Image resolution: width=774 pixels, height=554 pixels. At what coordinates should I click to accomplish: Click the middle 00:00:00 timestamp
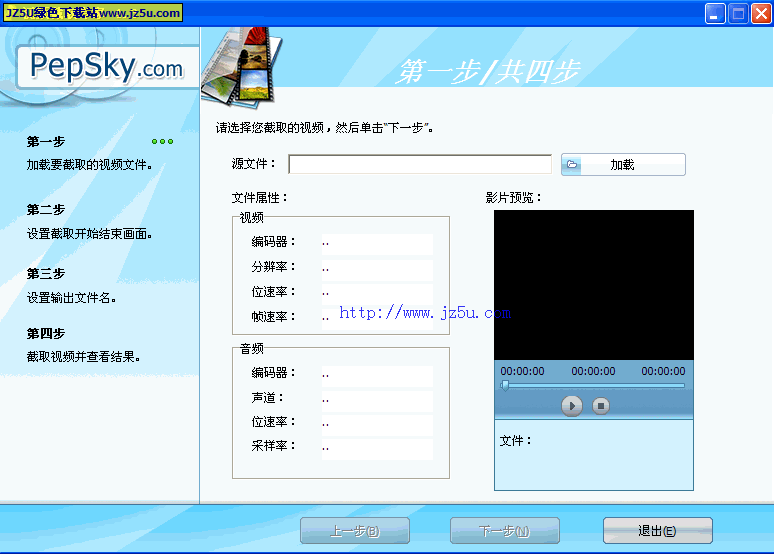click(593, 371)
